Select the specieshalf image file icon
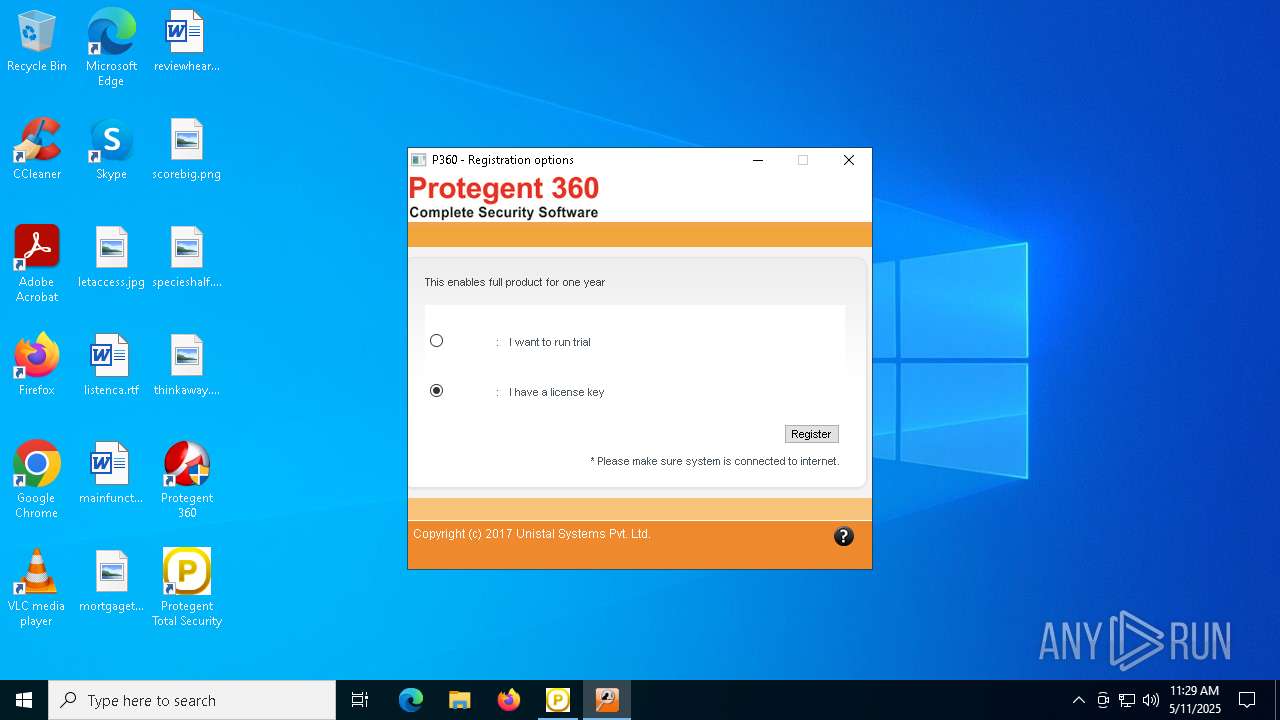Image resolution: width=1280 pixels, height=720 pixels. [x=186, y=258]
